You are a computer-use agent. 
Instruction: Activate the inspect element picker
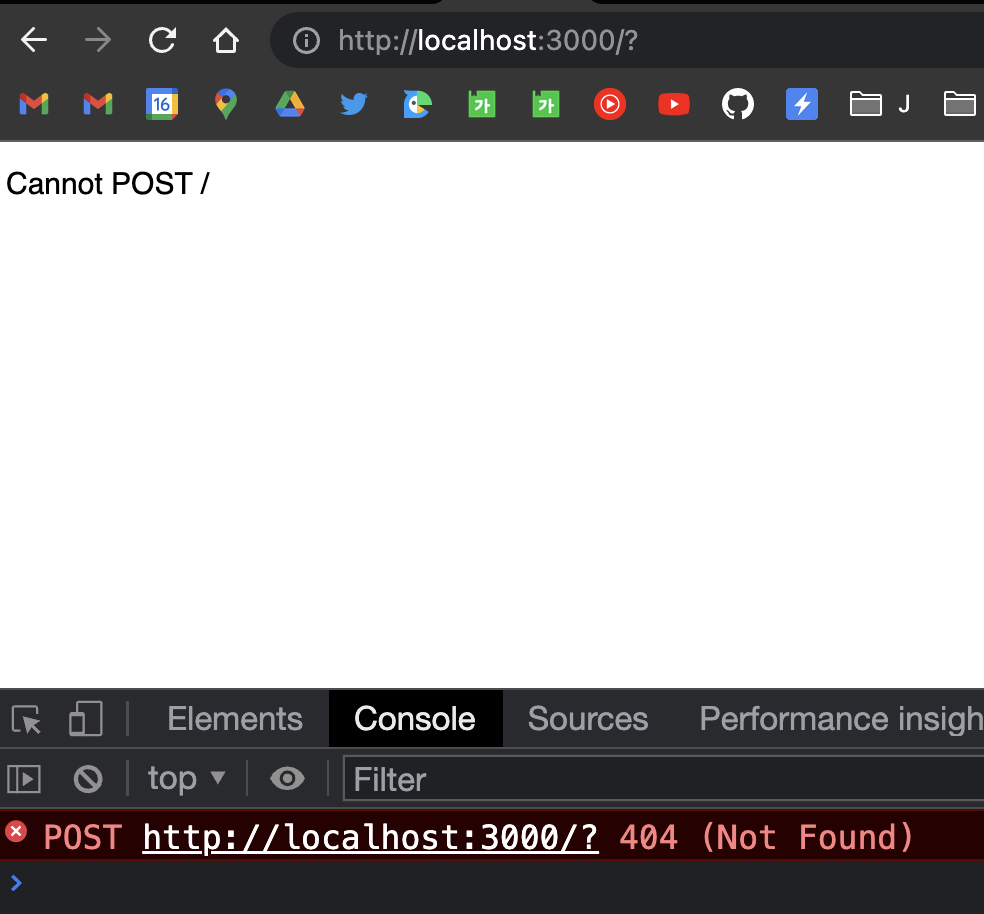26,719
